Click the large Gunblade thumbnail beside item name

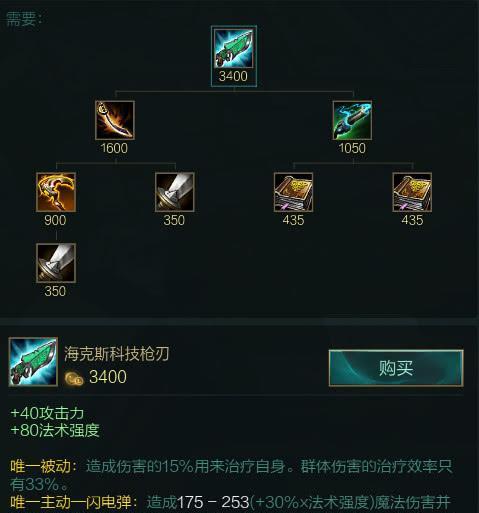coord(33,362)
